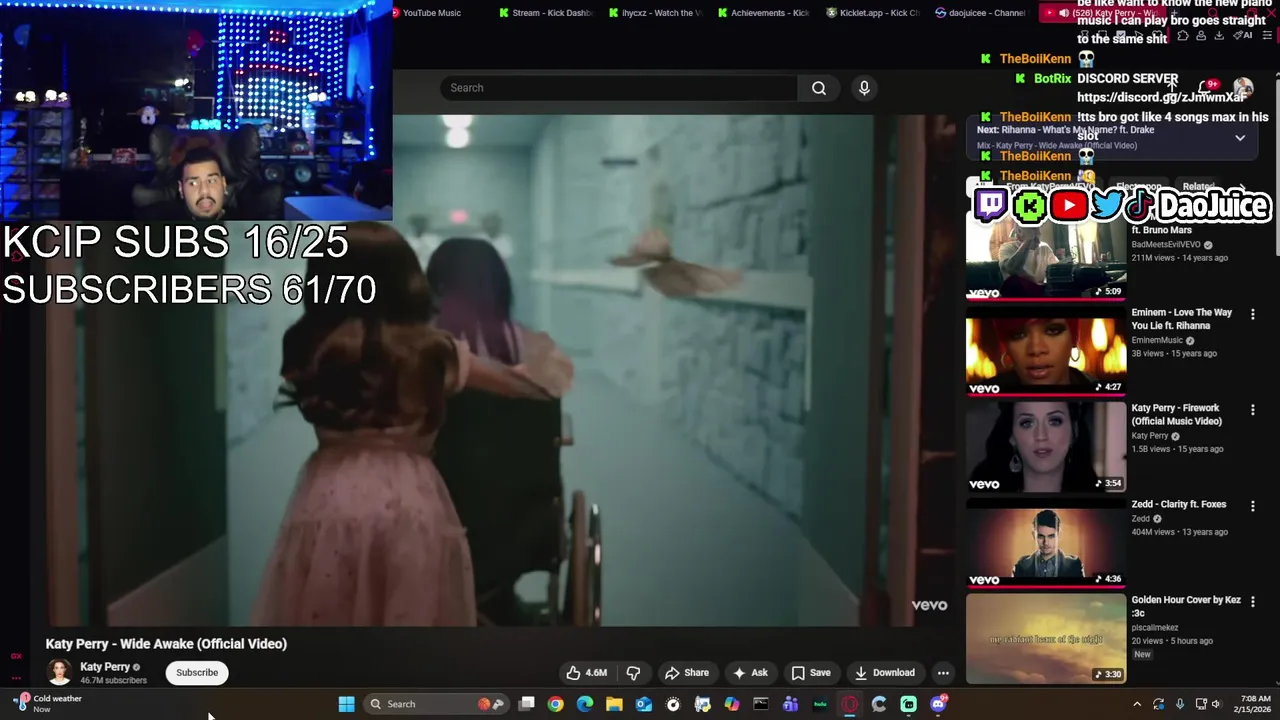Viewport: 1280px width, 720px height.
Task: Open options for Eminem Love The Way You Lie
Action: (x=1252, y=314)
